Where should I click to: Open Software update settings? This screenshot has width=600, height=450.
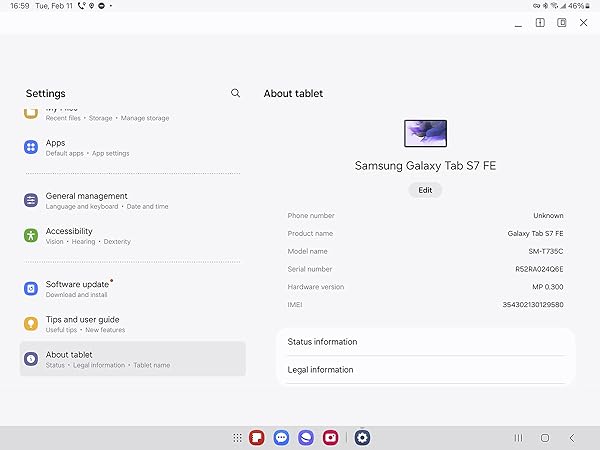132,289
